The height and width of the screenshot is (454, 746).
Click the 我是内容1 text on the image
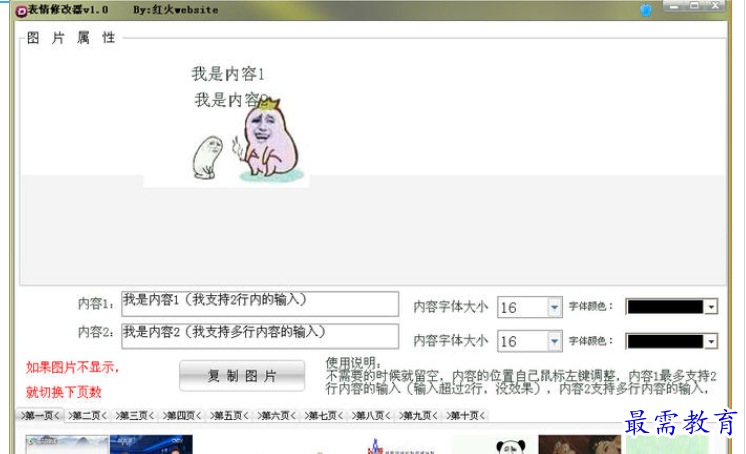227,74
